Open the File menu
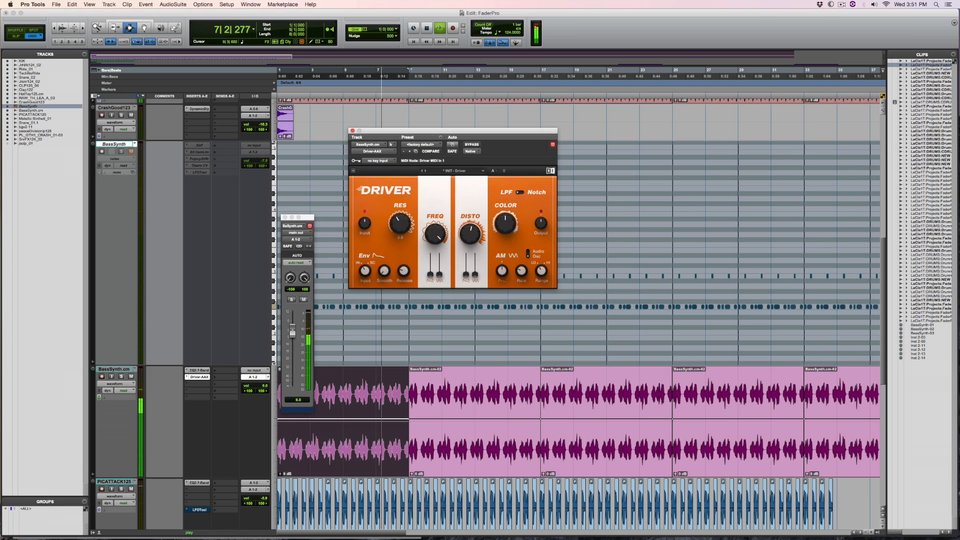 (56, 4)
